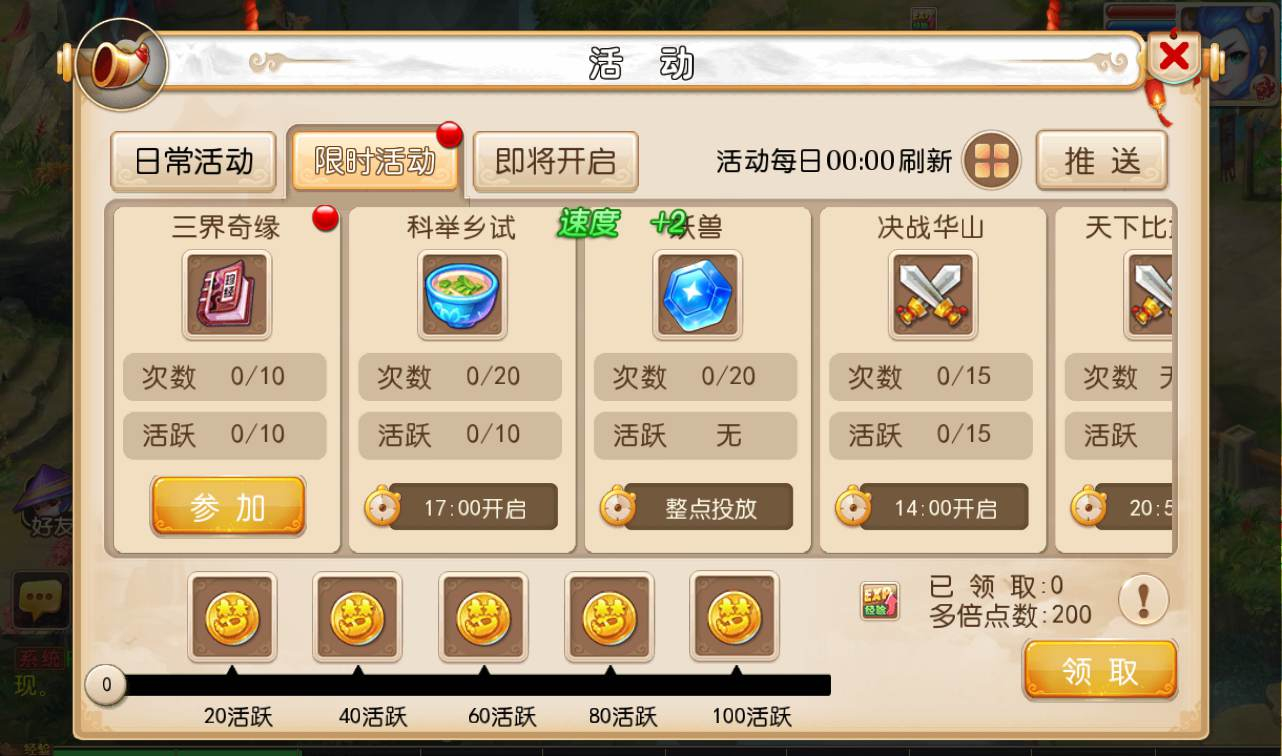Screen dimensions: 1282x756
Task: Open the crossed swords icon under 决战华山
Action: point(933,294)
